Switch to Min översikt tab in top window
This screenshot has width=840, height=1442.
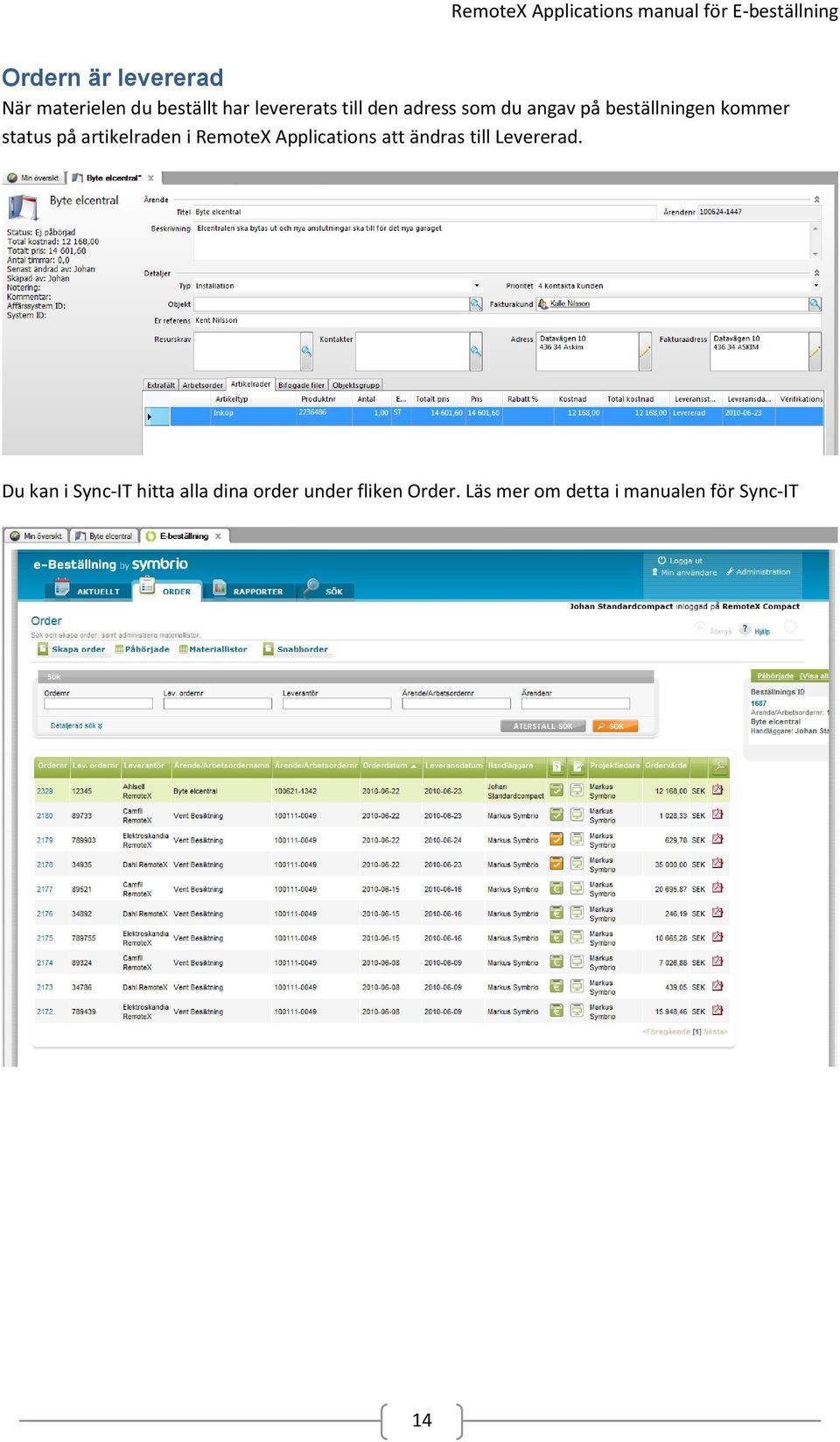35,178
